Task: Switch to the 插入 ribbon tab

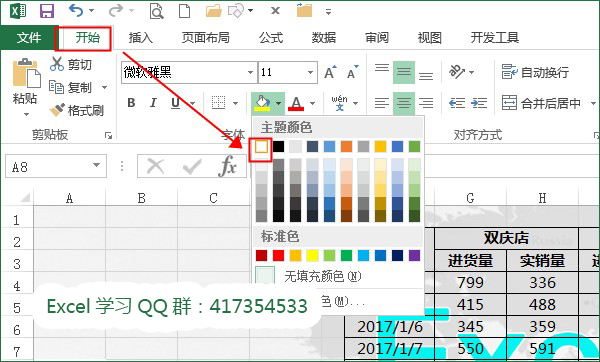Action: [x=141, y=38]
